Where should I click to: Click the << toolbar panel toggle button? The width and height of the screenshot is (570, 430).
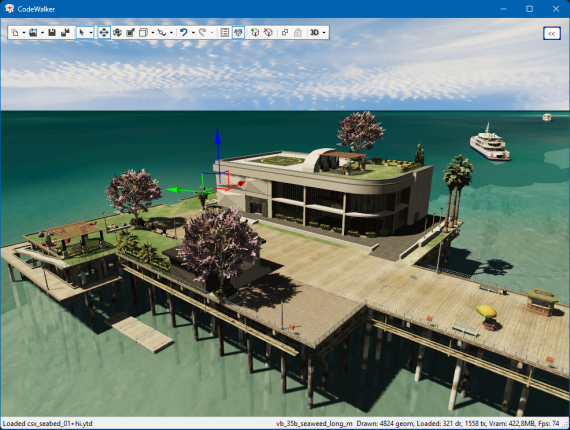[x=552, y=33]
